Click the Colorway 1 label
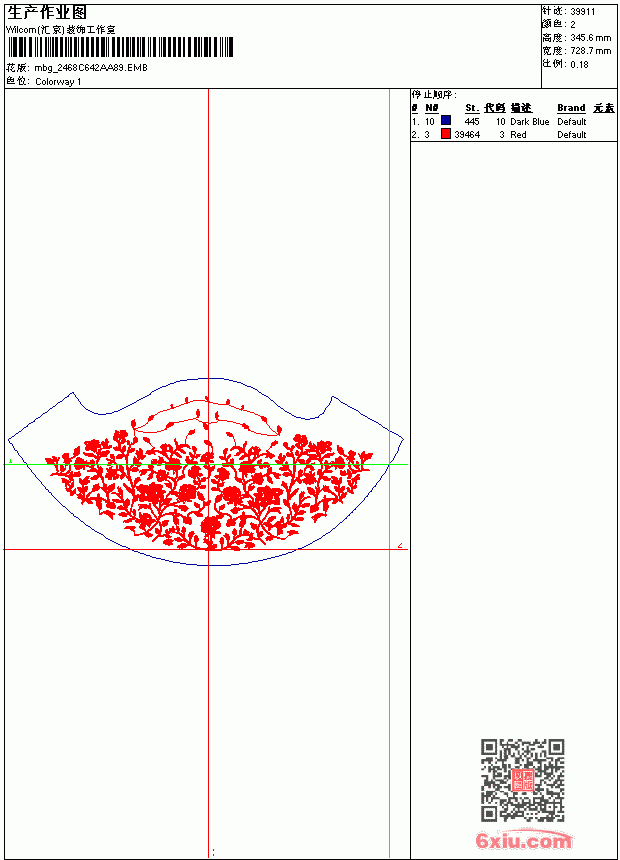 tap(58, 82)
